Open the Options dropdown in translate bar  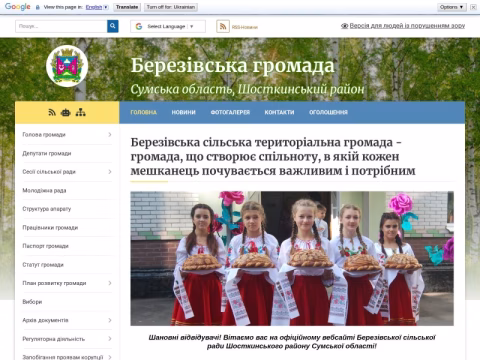452,7
